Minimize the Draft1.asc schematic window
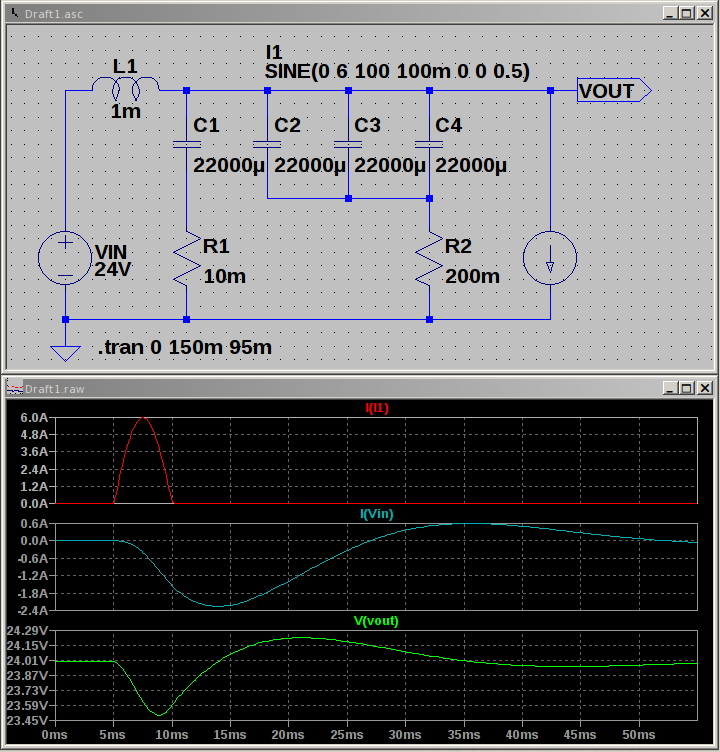The image size is (720, 752). [670, 13]
